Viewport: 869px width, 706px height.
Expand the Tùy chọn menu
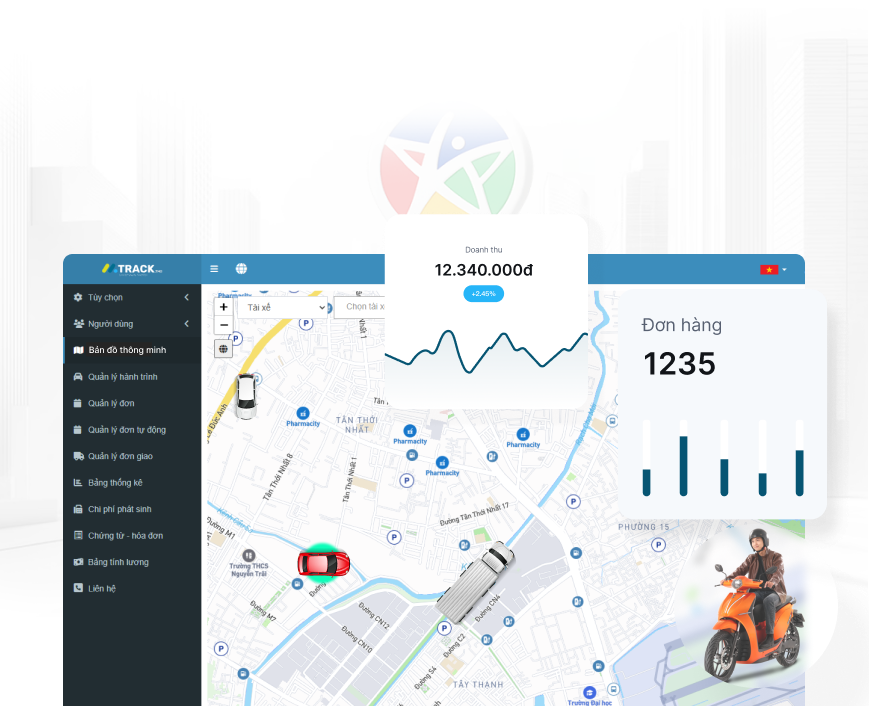[x=131, y=297]
